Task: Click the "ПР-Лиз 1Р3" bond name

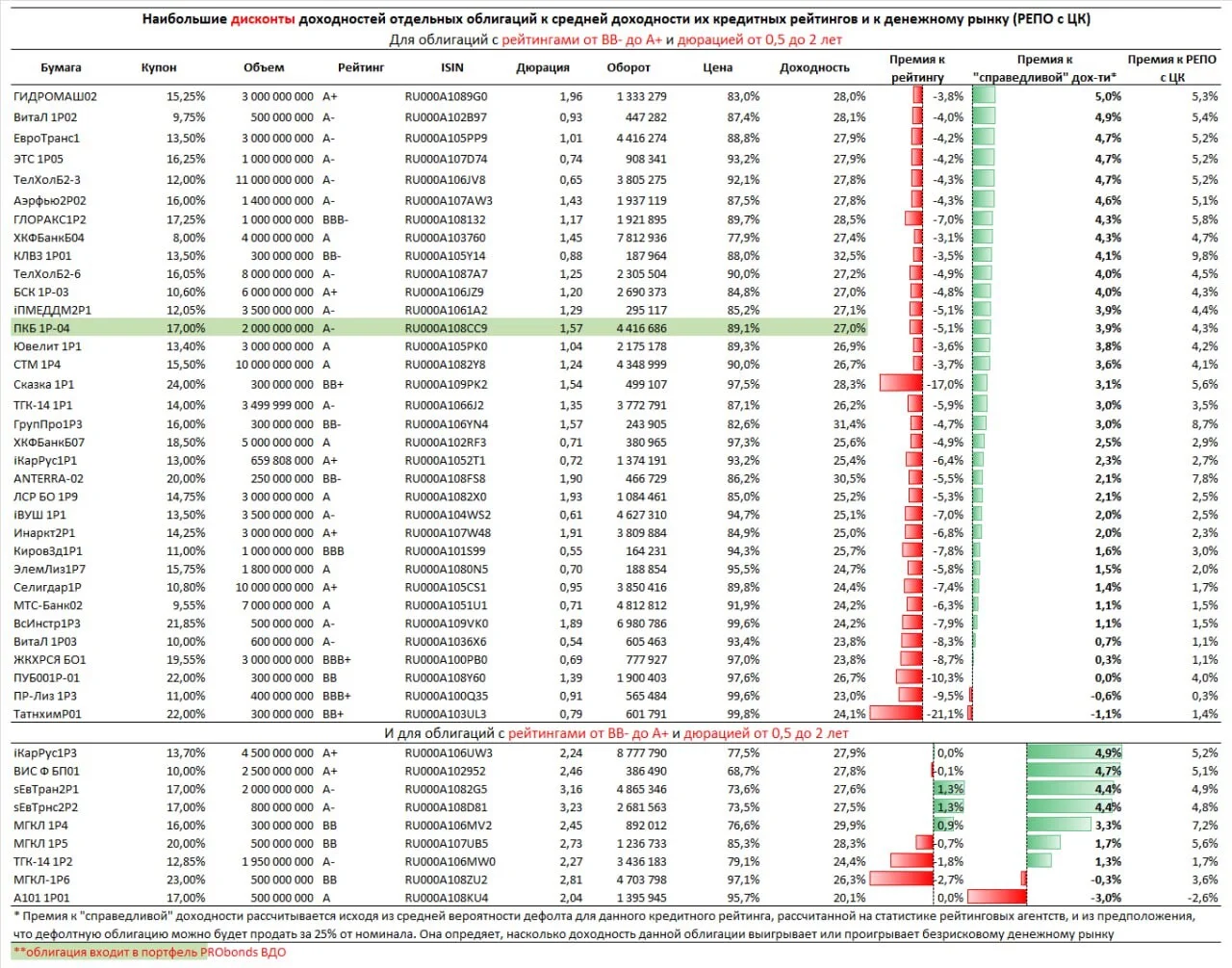Action: point(45,697)
